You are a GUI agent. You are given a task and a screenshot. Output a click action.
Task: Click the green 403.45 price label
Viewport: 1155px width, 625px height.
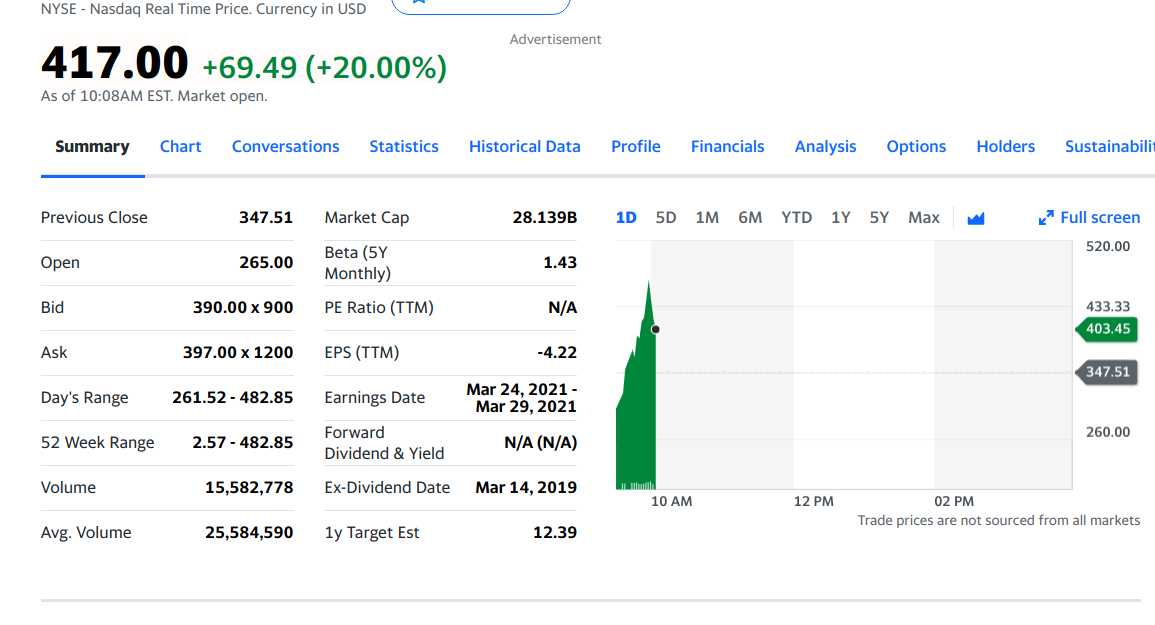1106,329
